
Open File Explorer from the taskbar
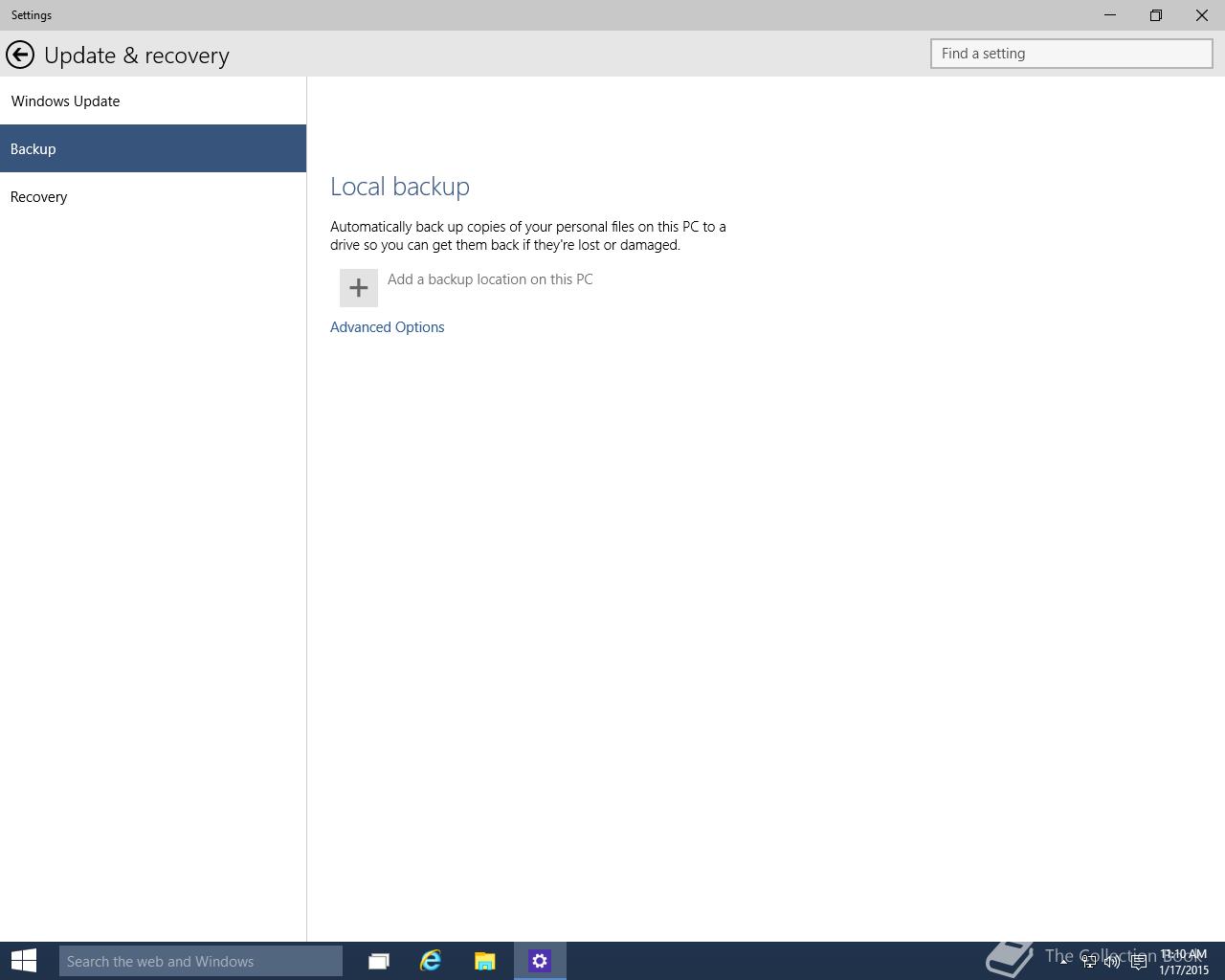tap(485, 961)
